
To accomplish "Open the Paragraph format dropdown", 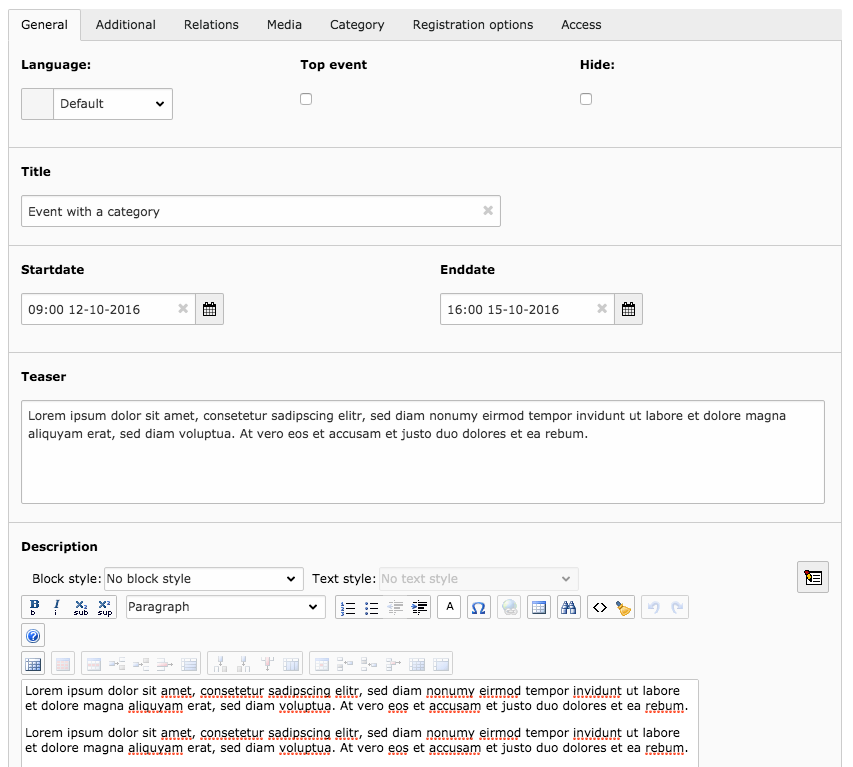I will 225,607.
